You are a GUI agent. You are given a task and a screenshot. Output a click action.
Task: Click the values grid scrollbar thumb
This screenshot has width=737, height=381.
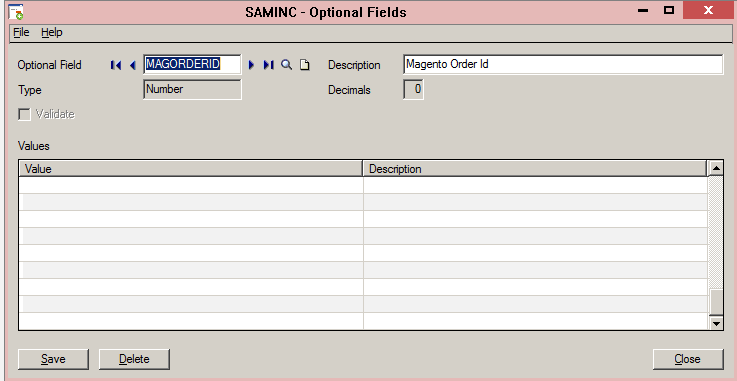[716, 302]
